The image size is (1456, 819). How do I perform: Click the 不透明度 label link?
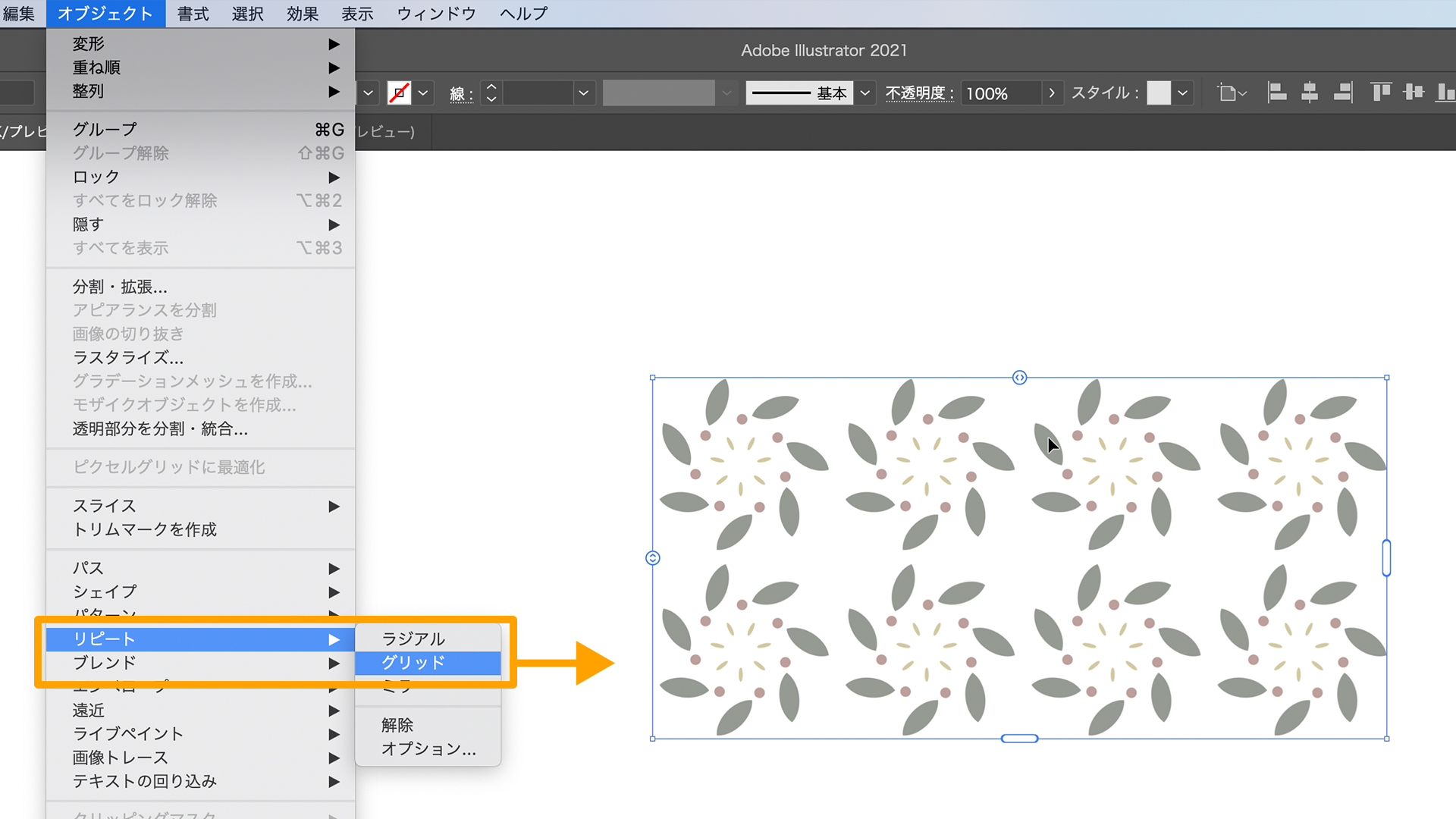point(919,93)
